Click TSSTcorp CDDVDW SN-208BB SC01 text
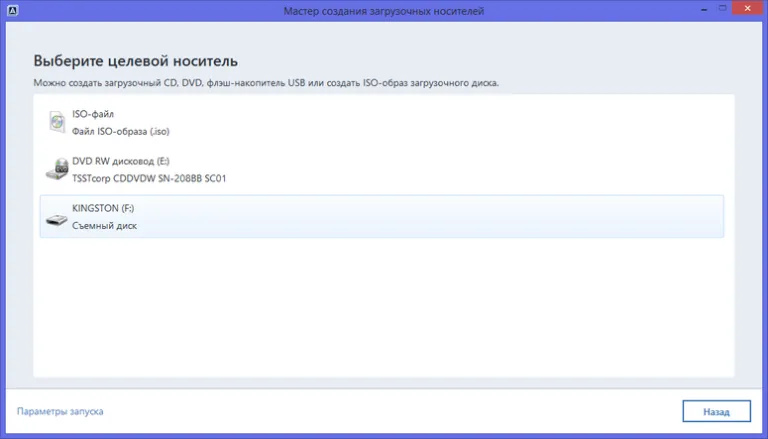This screenshot has width=768, height=439. 149,178
